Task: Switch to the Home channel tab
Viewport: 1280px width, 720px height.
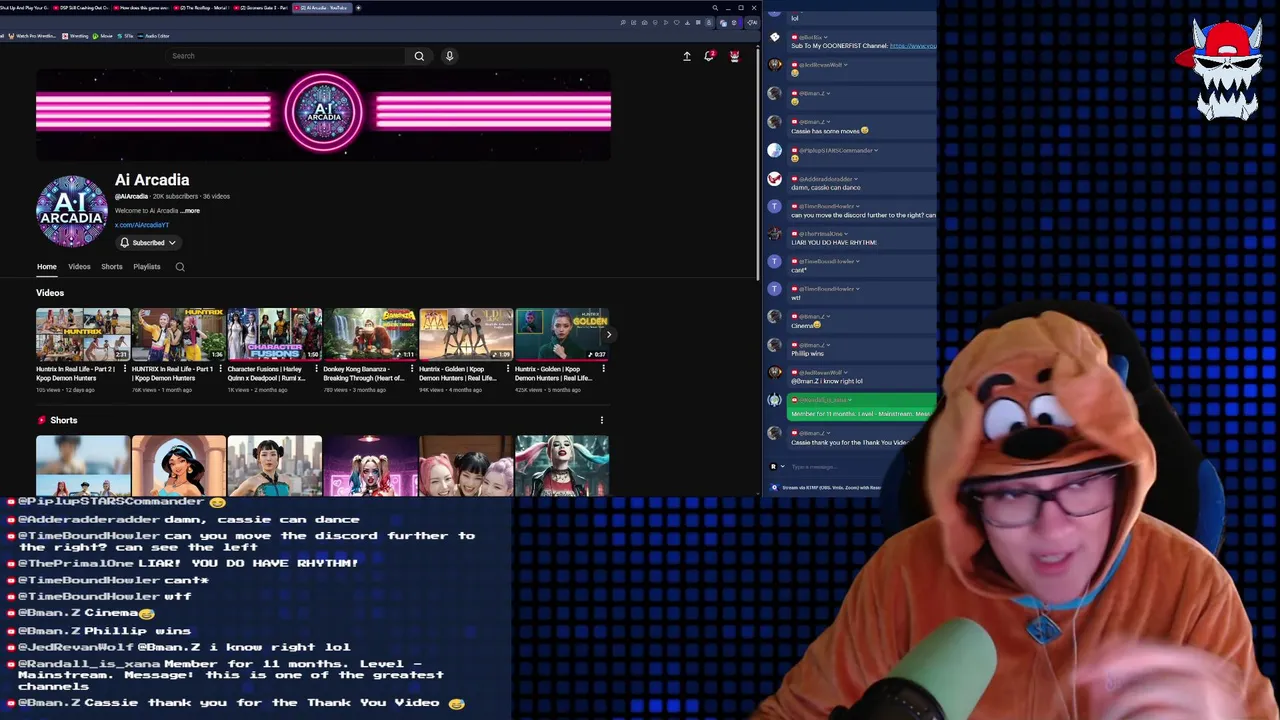Action: pos(47,267)
